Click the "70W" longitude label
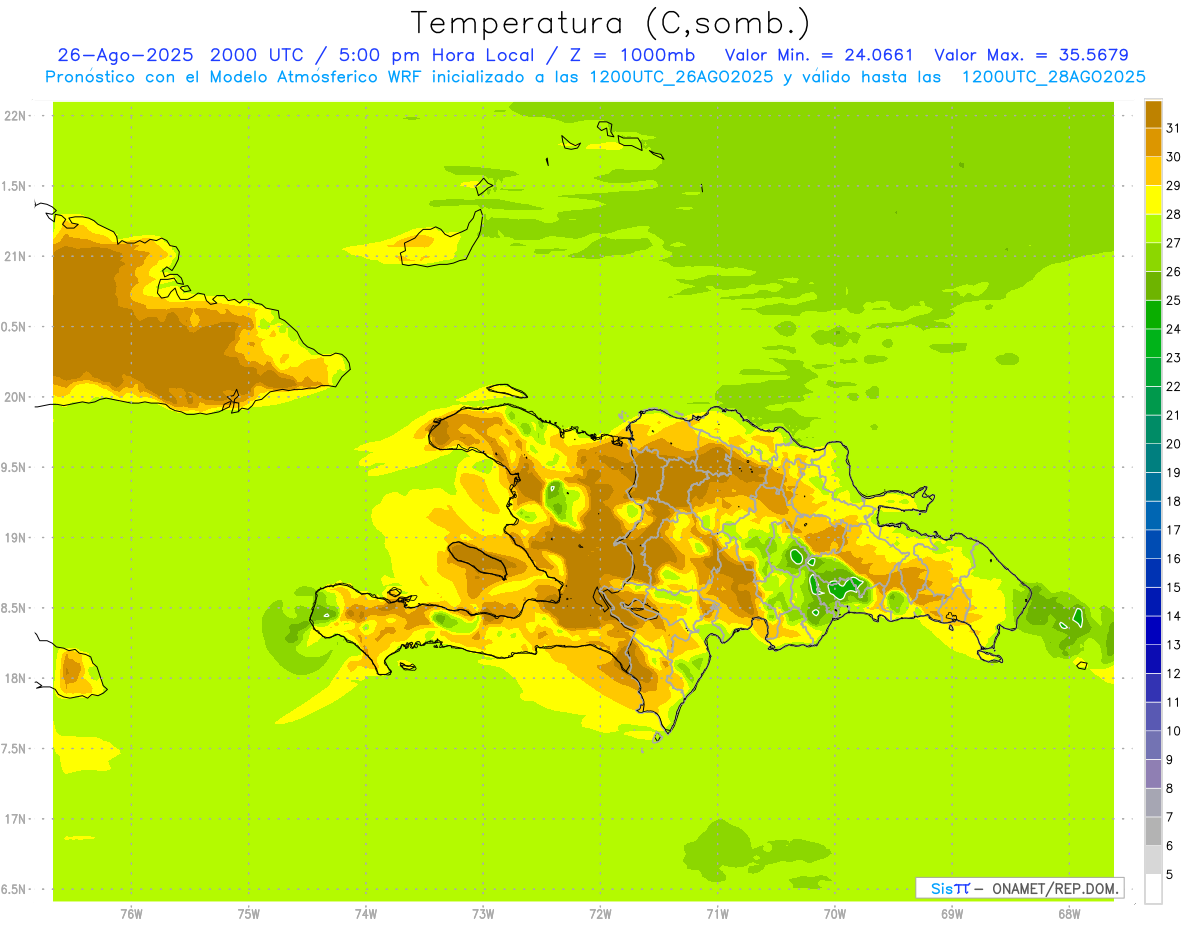 tap(834, 913)
